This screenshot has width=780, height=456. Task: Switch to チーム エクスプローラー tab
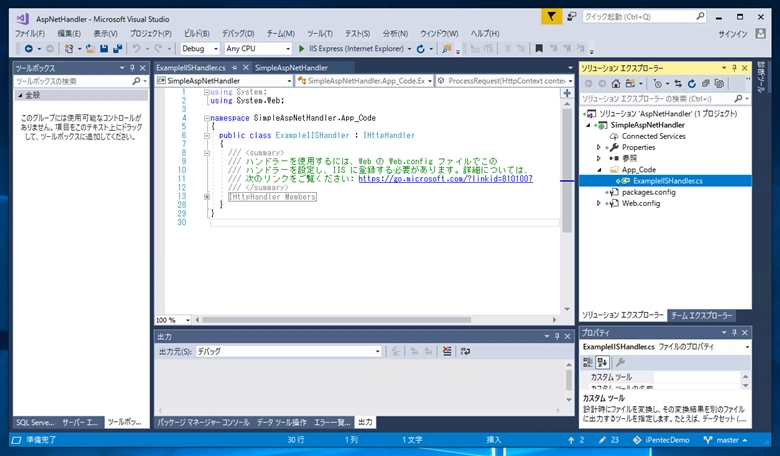pos(701,315)
